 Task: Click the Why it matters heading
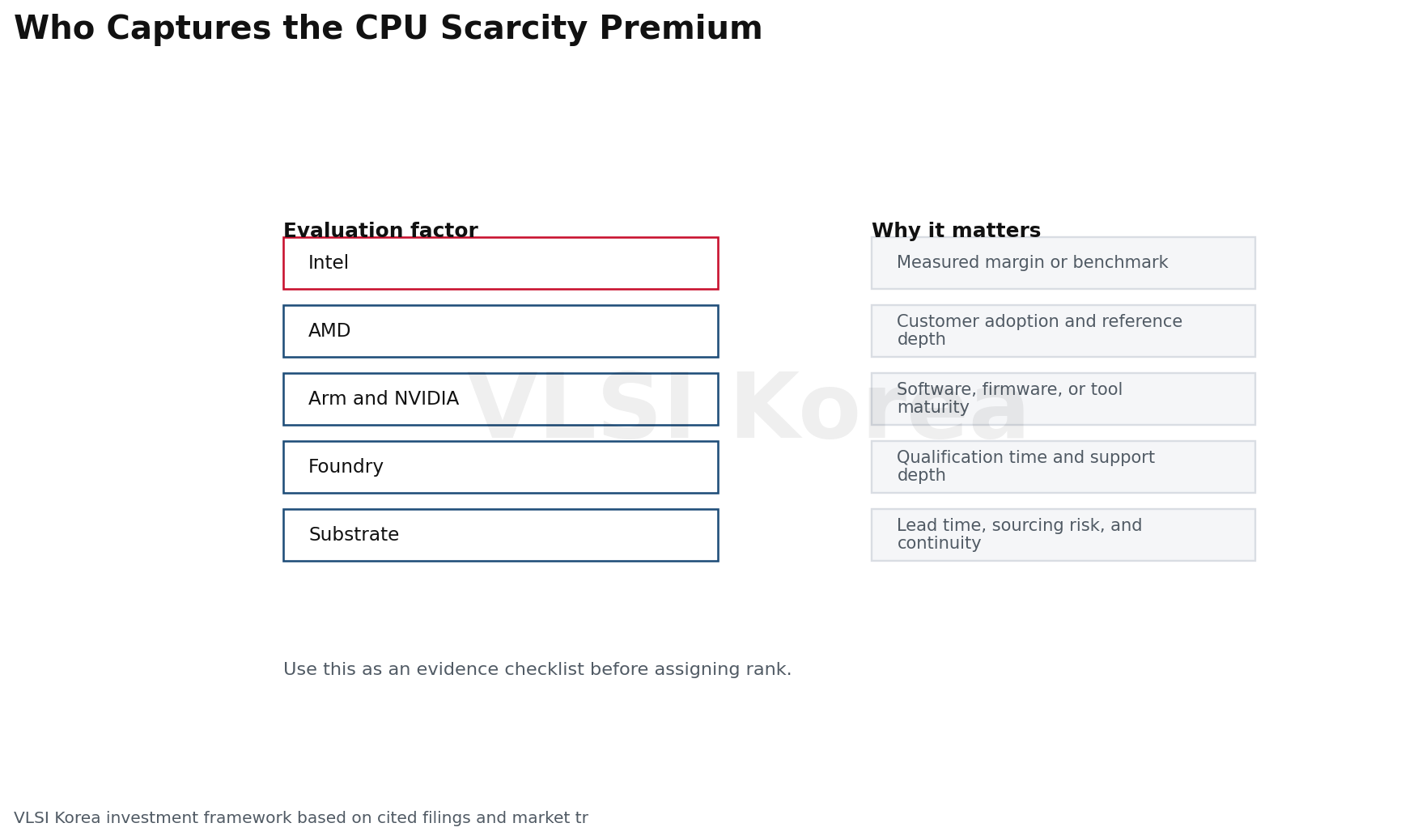956,231
